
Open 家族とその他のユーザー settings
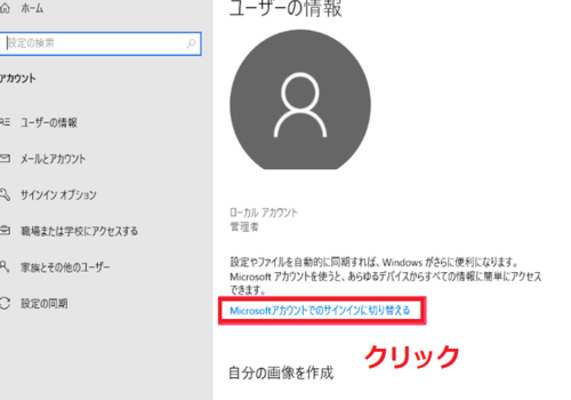tap(65, 267)
